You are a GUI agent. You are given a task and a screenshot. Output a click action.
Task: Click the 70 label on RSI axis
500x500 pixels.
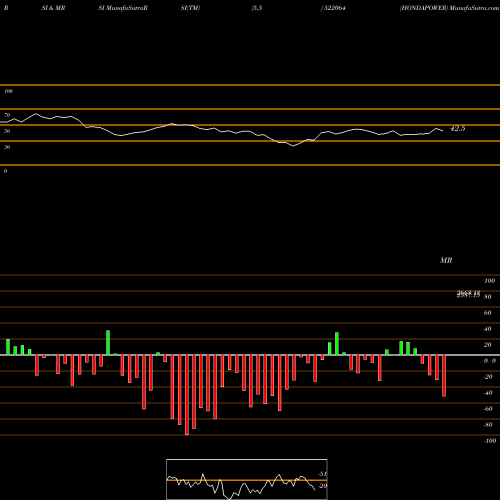(x=7, y=115)
